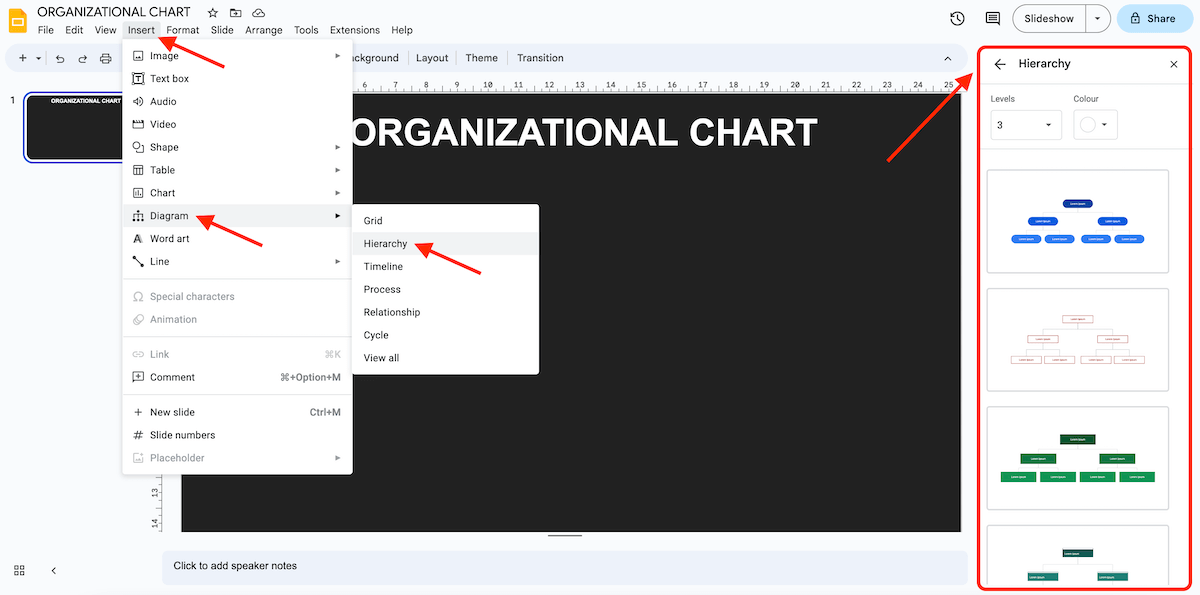1200x595 pixels.
Task: Open grid view icon at bottom left
Action: 19,570
